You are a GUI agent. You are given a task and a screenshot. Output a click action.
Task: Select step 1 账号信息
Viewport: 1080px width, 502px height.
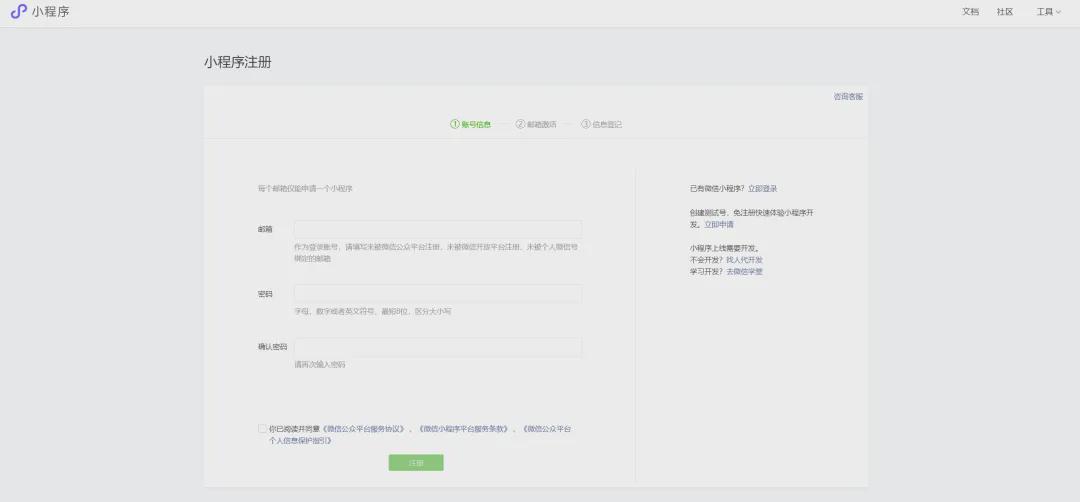(x=470, y=125)
